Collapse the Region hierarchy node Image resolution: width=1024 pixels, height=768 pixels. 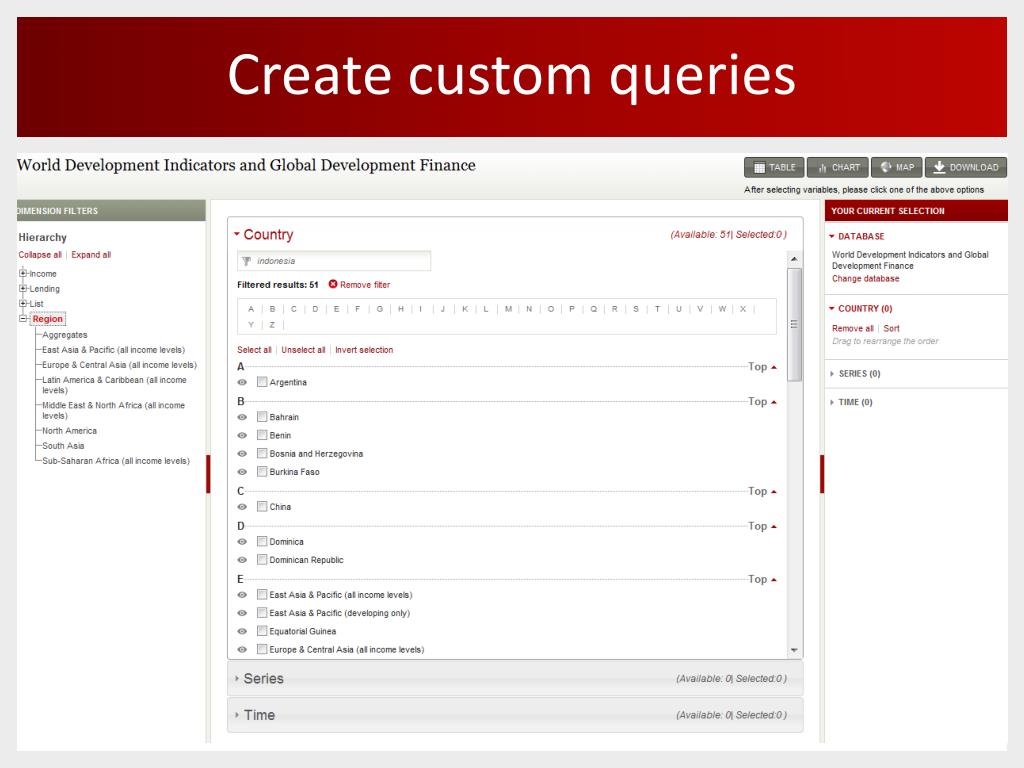pyautogui.click(x=24, y=319)
